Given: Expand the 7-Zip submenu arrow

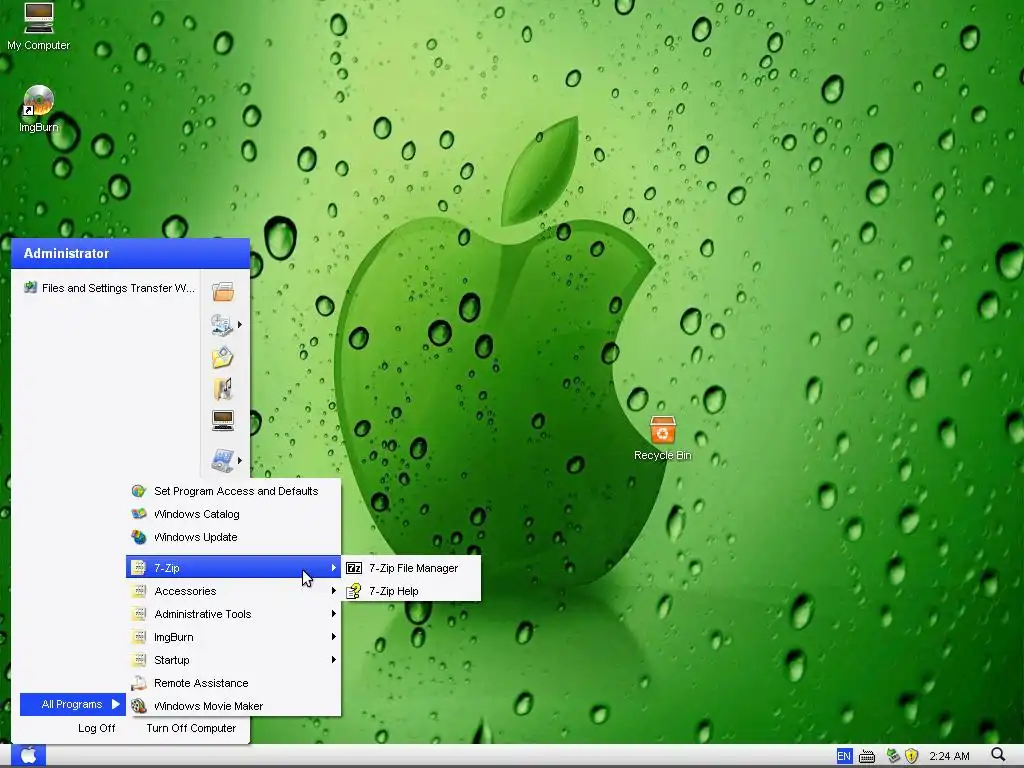Looking at the screenshot, I should click(334, 568).
